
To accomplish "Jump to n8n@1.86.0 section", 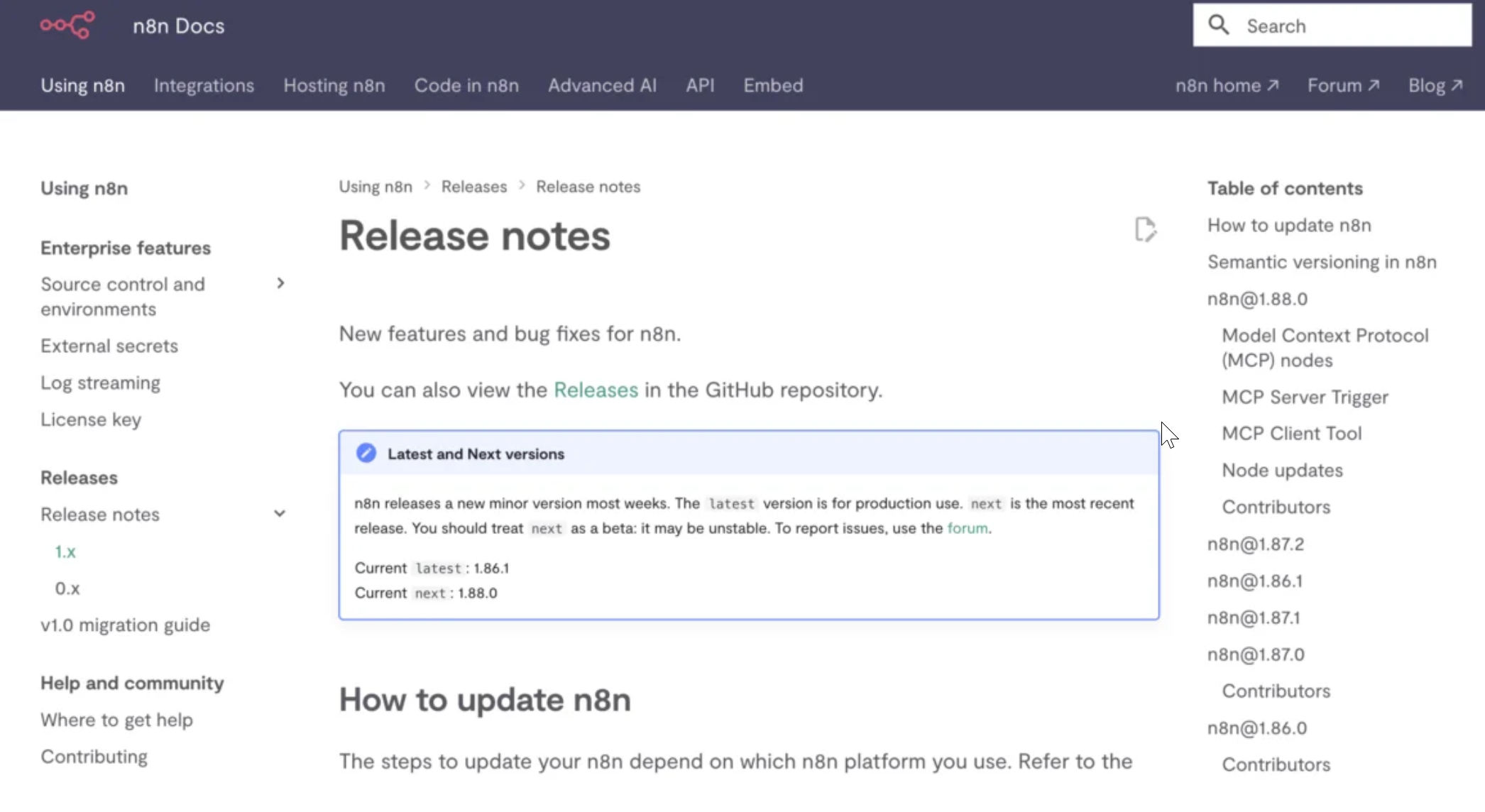I will point(1257,728).
